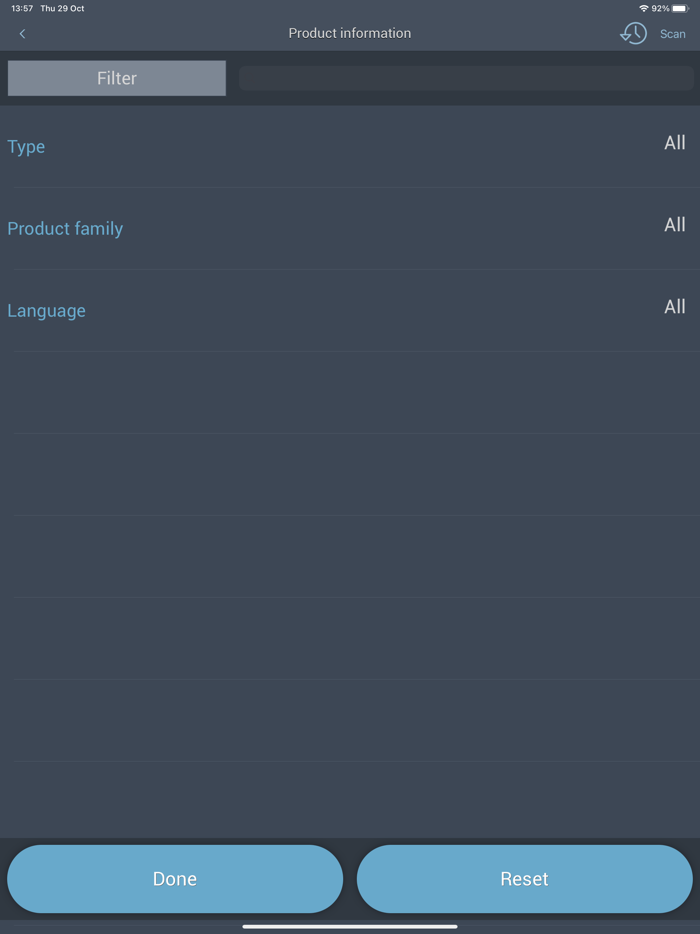The height and width of the screenshot is (934, 700).
Task: Select the Product information title bar
Action: [x=350, y=33]
